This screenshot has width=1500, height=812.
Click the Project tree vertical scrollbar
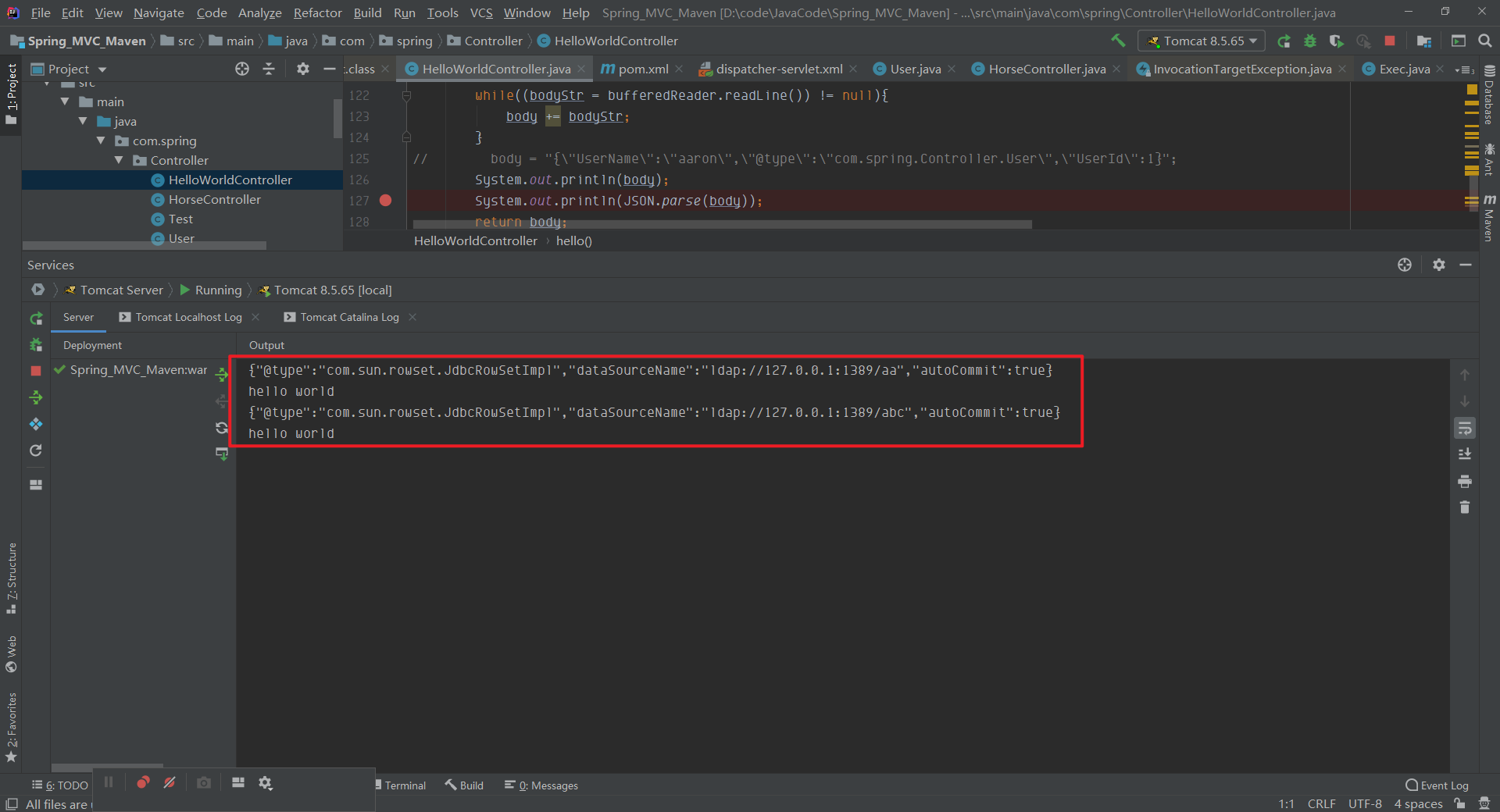click(x=337, y=118)
